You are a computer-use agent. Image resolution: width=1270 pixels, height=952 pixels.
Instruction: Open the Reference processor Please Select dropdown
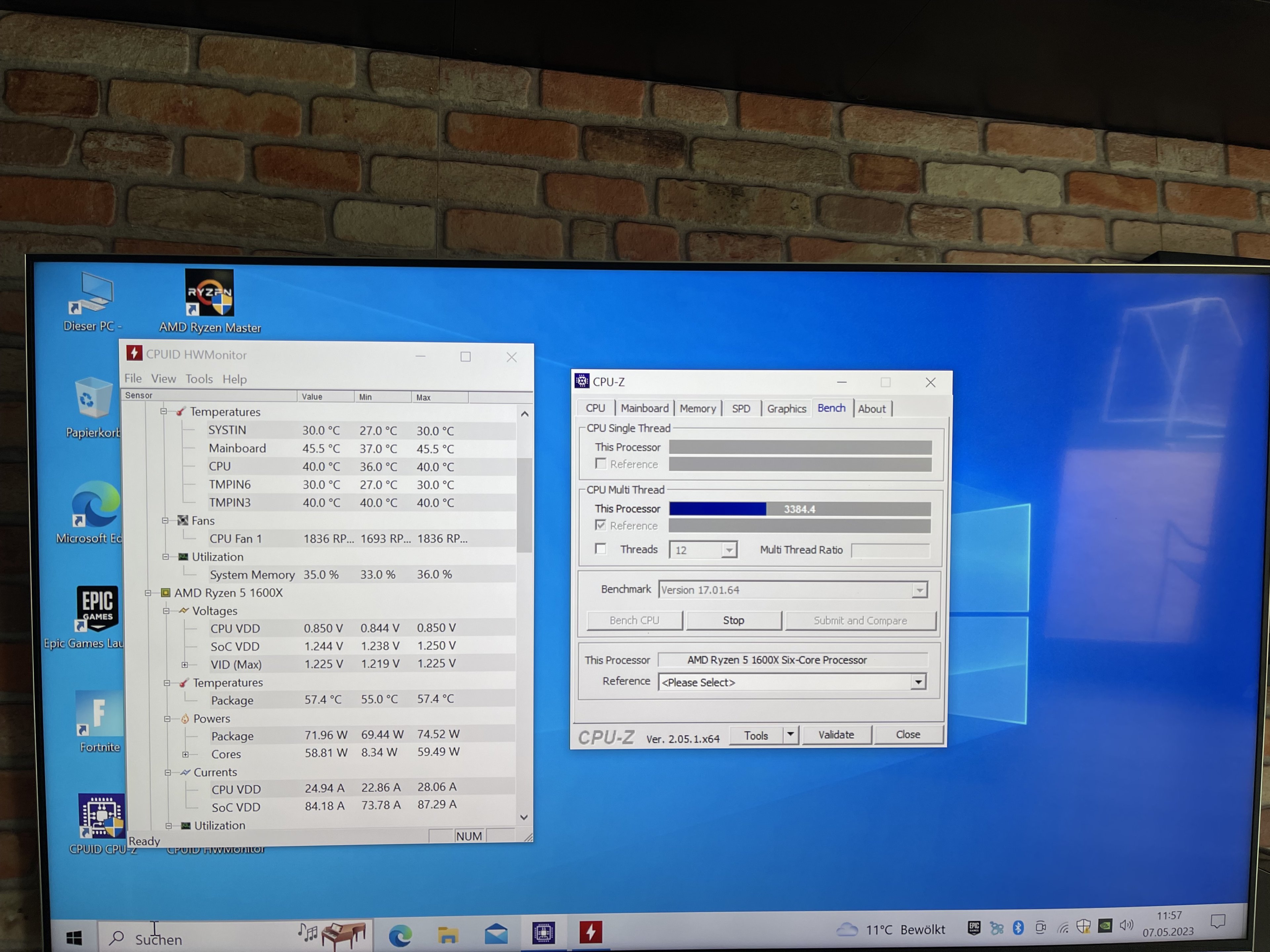pos(917,682)
